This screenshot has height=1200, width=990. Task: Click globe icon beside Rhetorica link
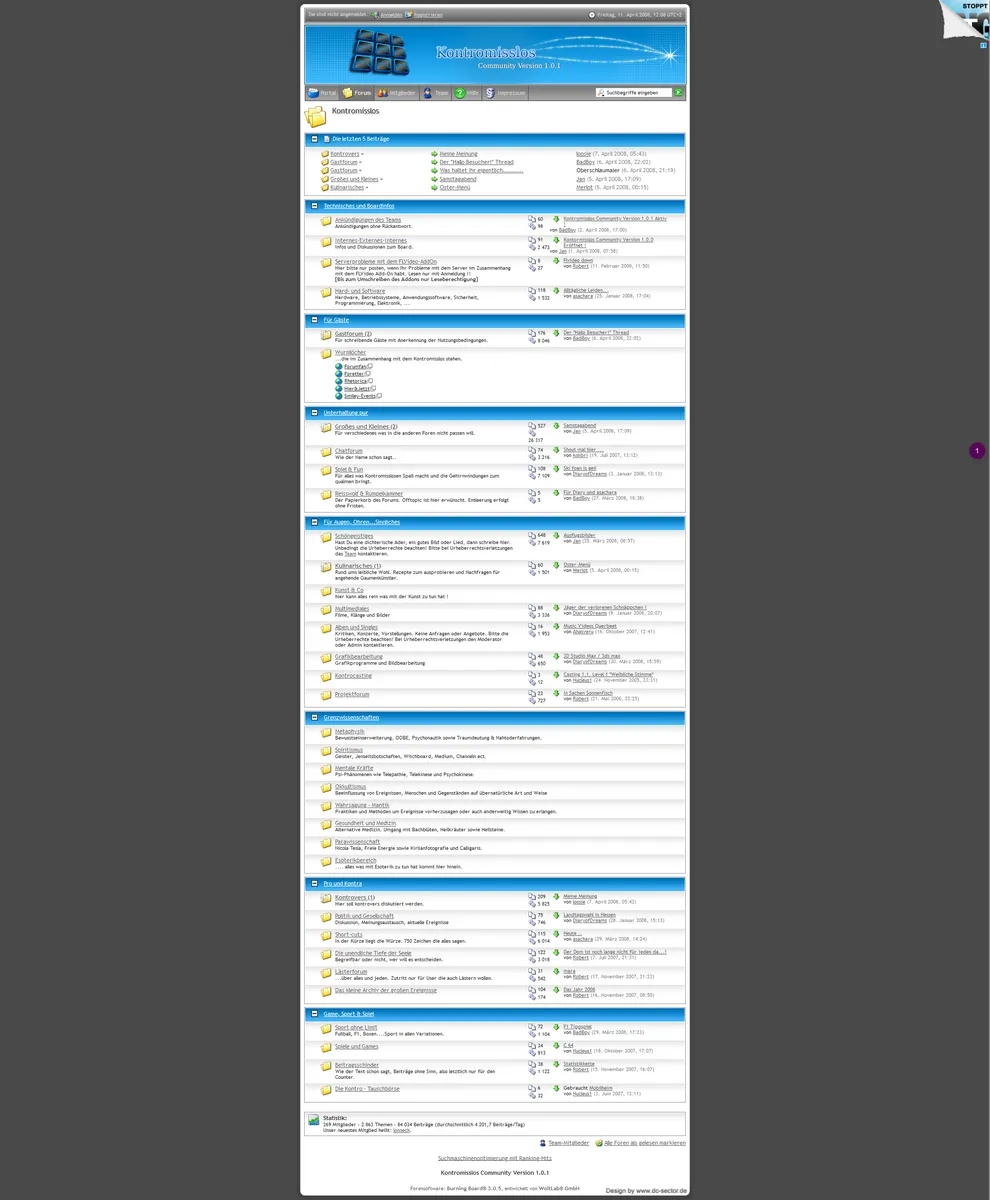pyautogui.click(x=339, y=381)
